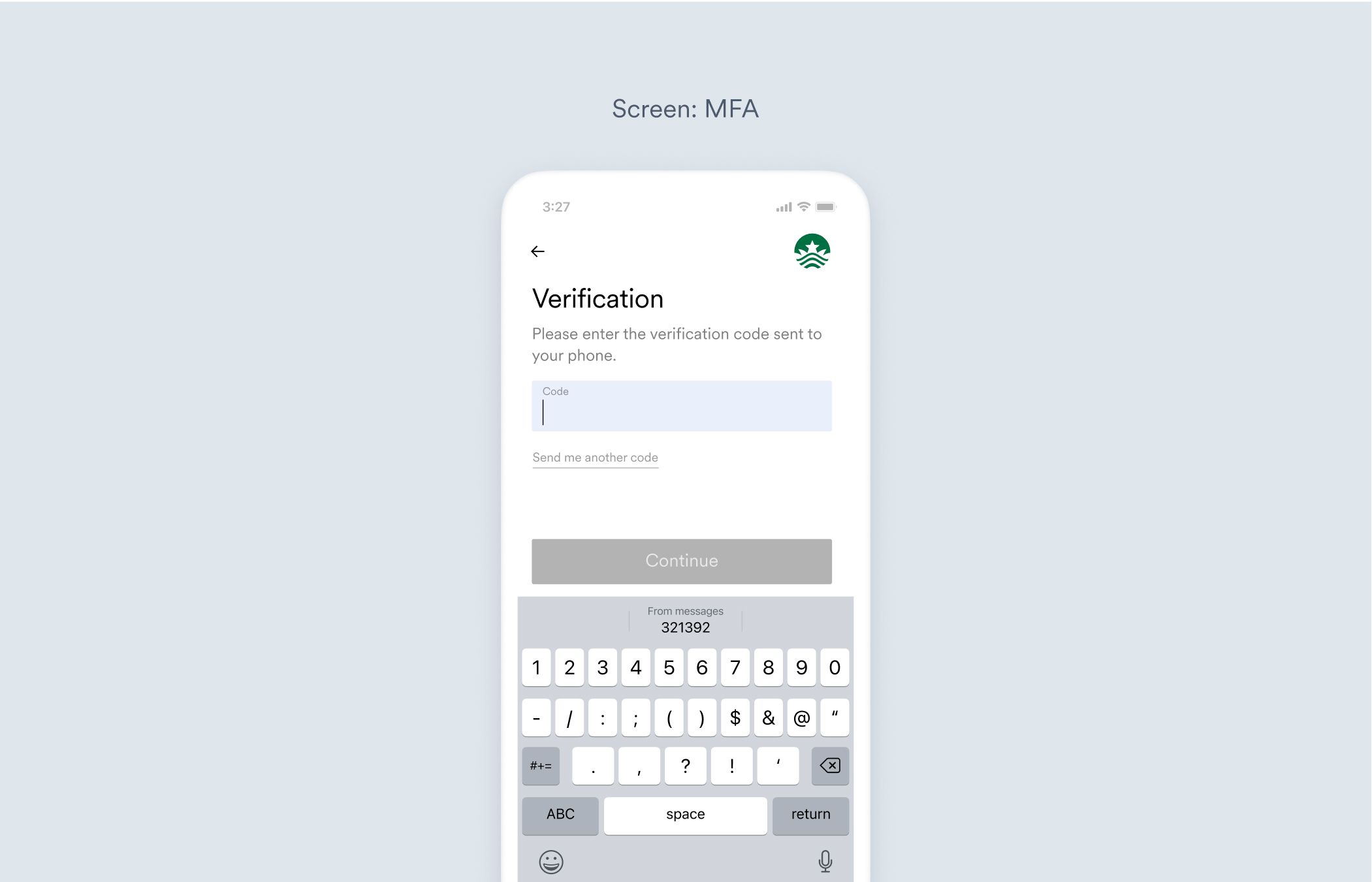The height and width of the screenshot is (882, 1372).
Task: Tap the battery status icon
Action: point(824,207)
